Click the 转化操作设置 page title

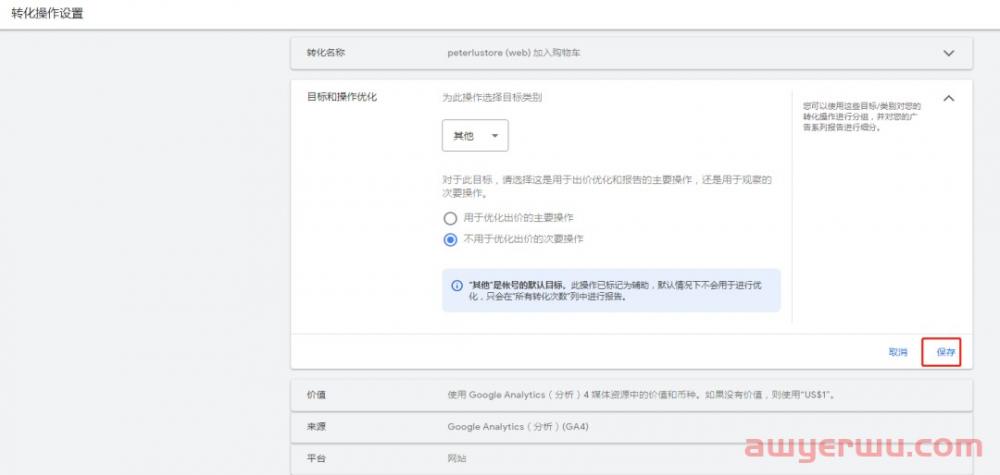pos(47,13)
